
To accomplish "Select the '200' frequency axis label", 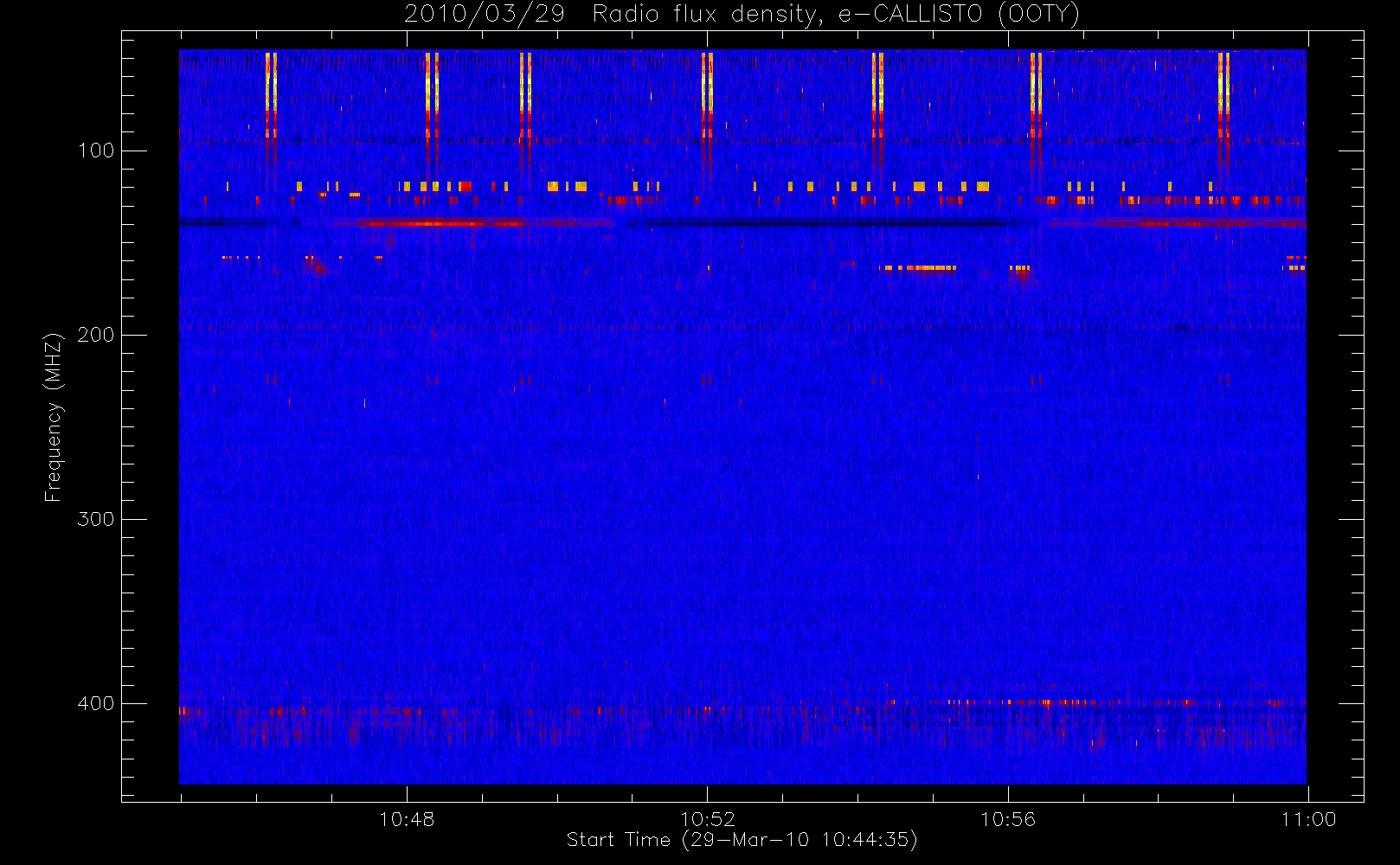I will tap(95, 335).
